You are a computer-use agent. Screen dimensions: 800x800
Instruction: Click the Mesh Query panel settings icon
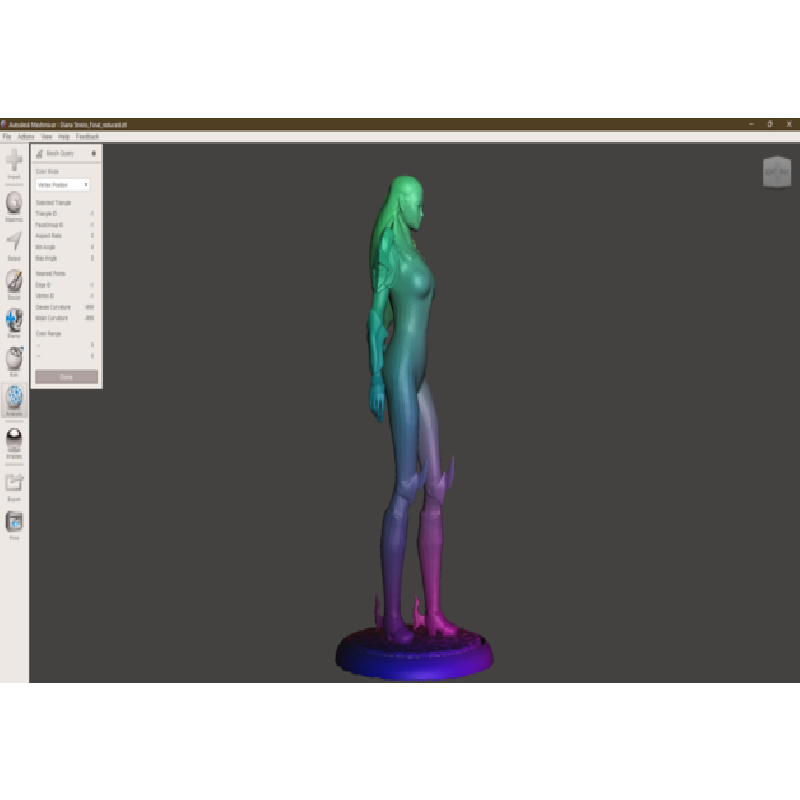pos(94,154)
